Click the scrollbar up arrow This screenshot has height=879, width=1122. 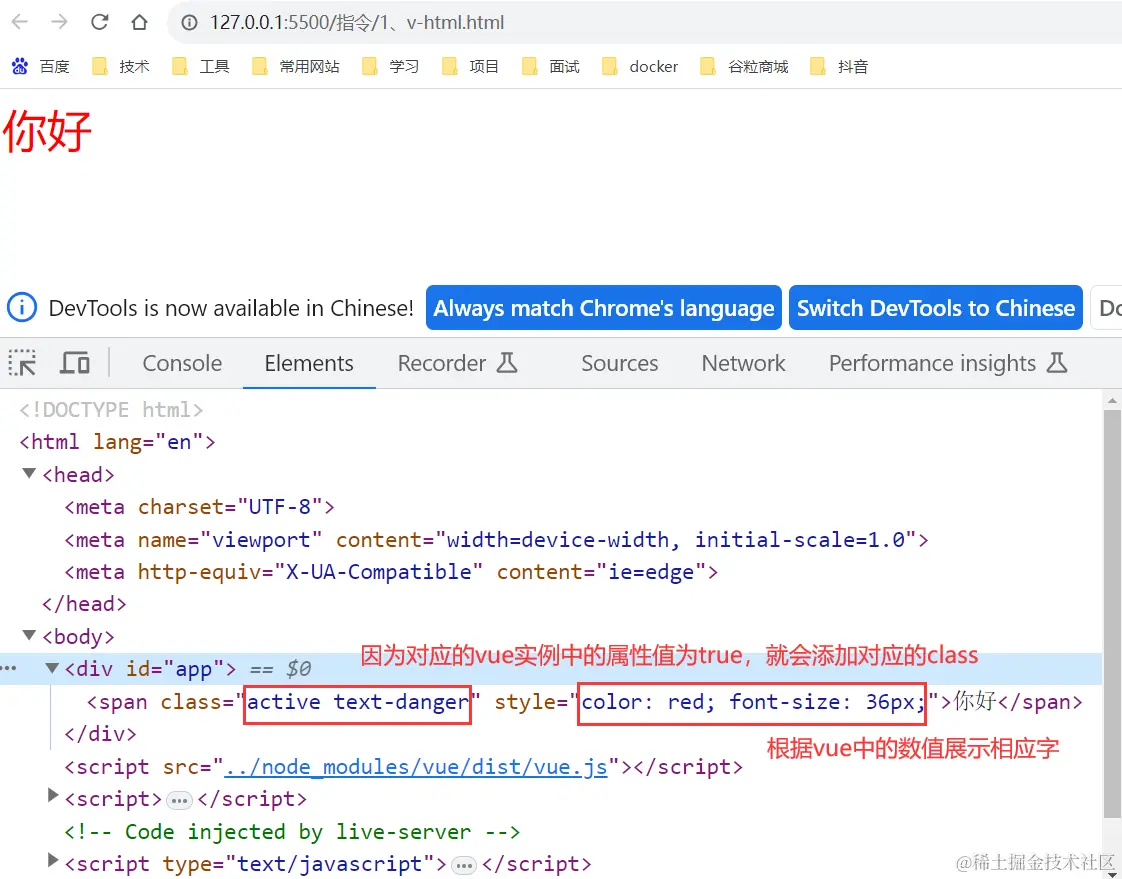pyautogui.click(x=1112, y=399)
